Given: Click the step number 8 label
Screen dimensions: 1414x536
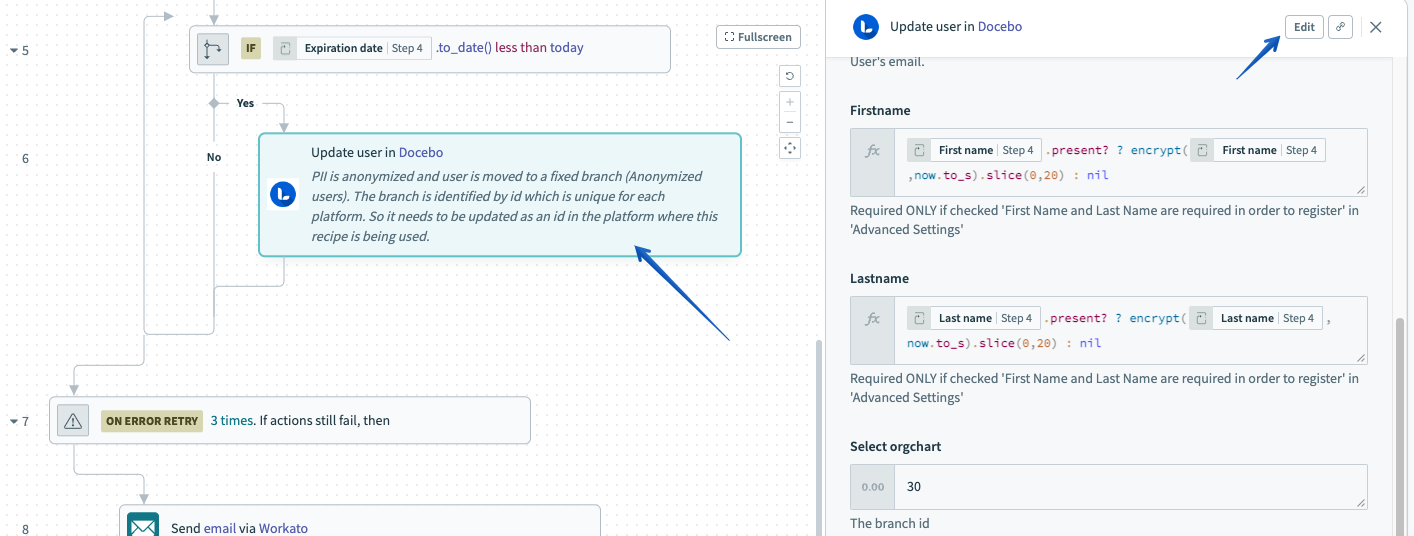Looking at the screenshot, I should coord(25,529).
